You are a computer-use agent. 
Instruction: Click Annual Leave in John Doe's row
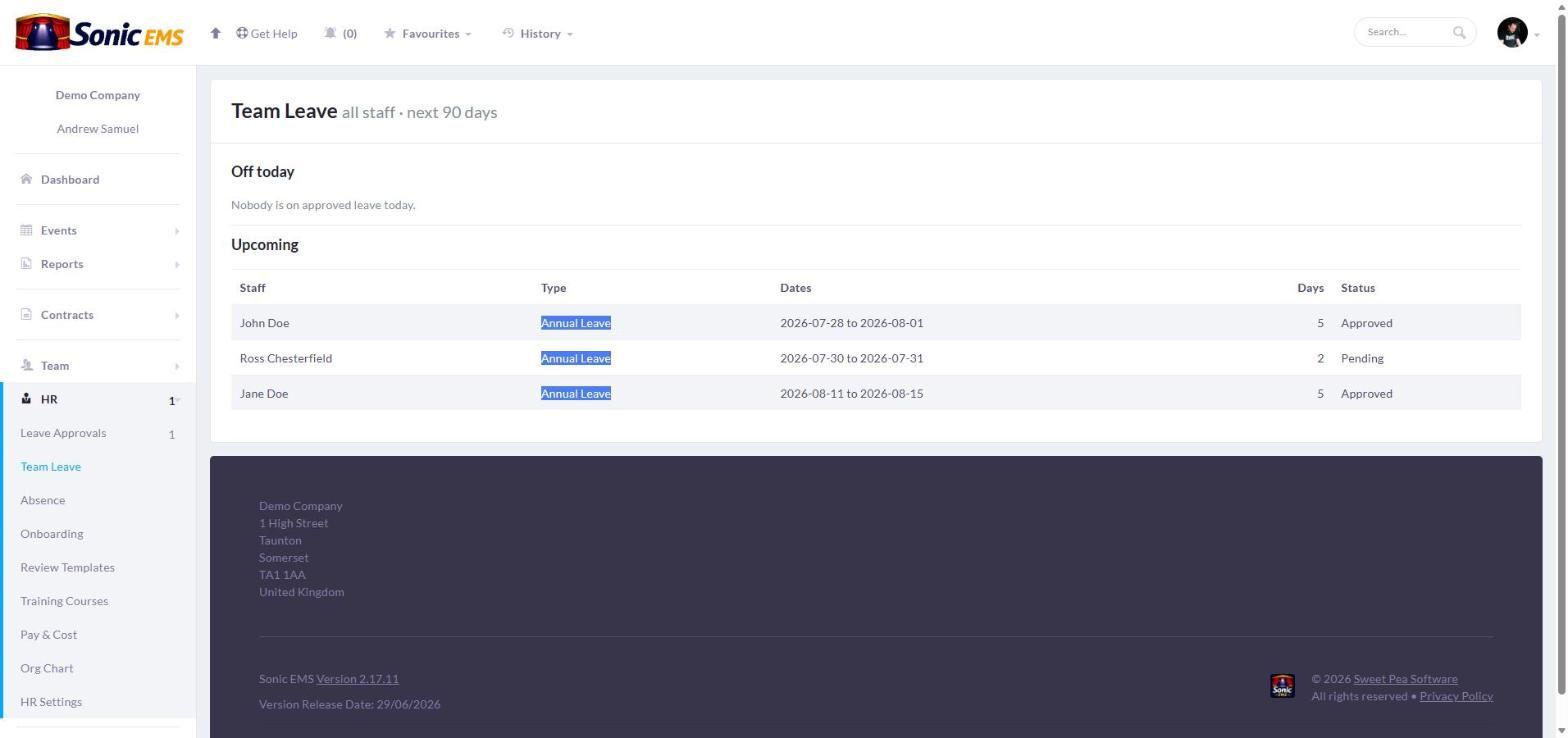coord(576,323)
